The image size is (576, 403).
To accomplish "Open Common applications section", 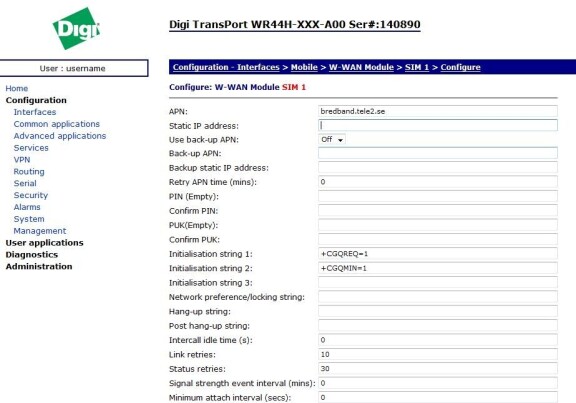I will tap(57, 124).
